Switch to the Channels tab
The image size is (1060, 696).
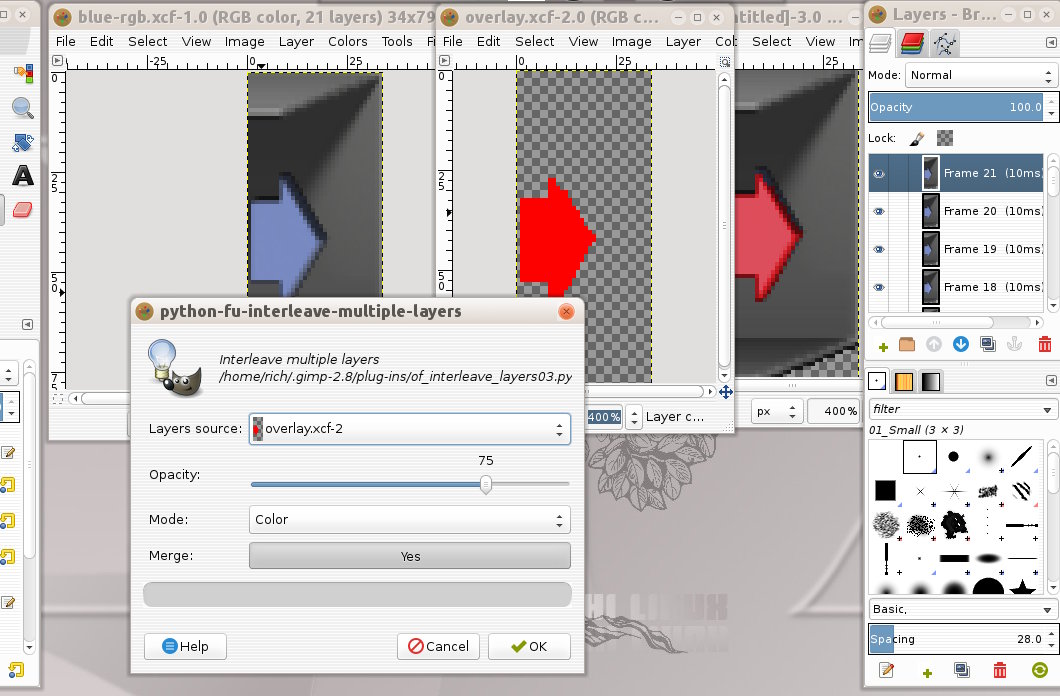(x=910, y=42)
